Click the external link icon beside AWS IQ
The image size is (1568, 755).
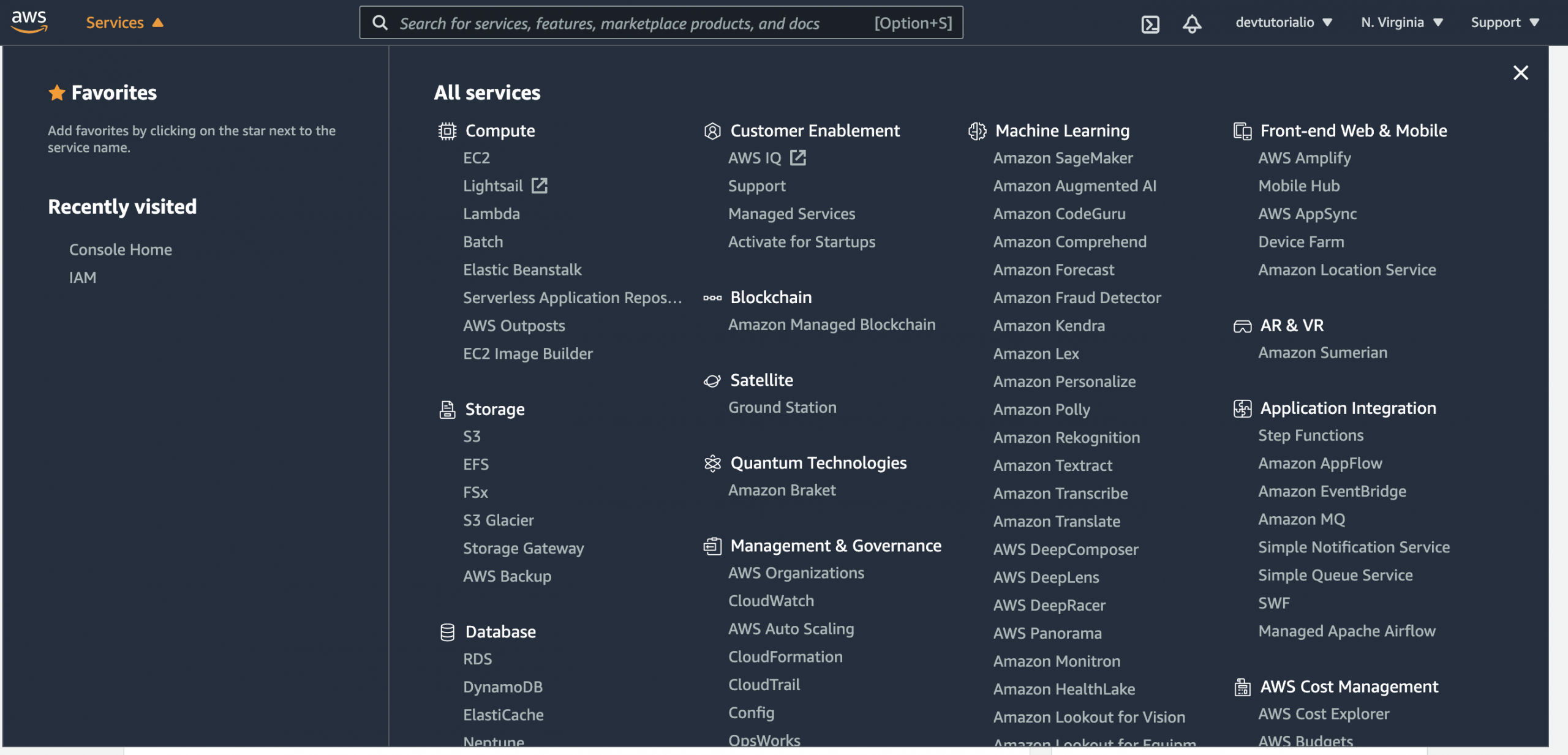(797, 158)
